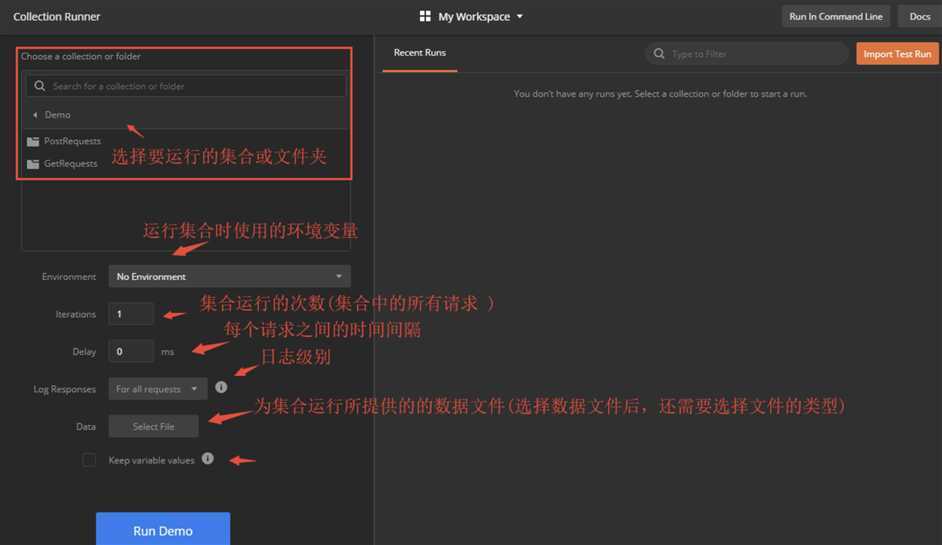Screen dimensions: 942x545
Task: Toggle the Keep variable values checkbox
Action: 89,460
